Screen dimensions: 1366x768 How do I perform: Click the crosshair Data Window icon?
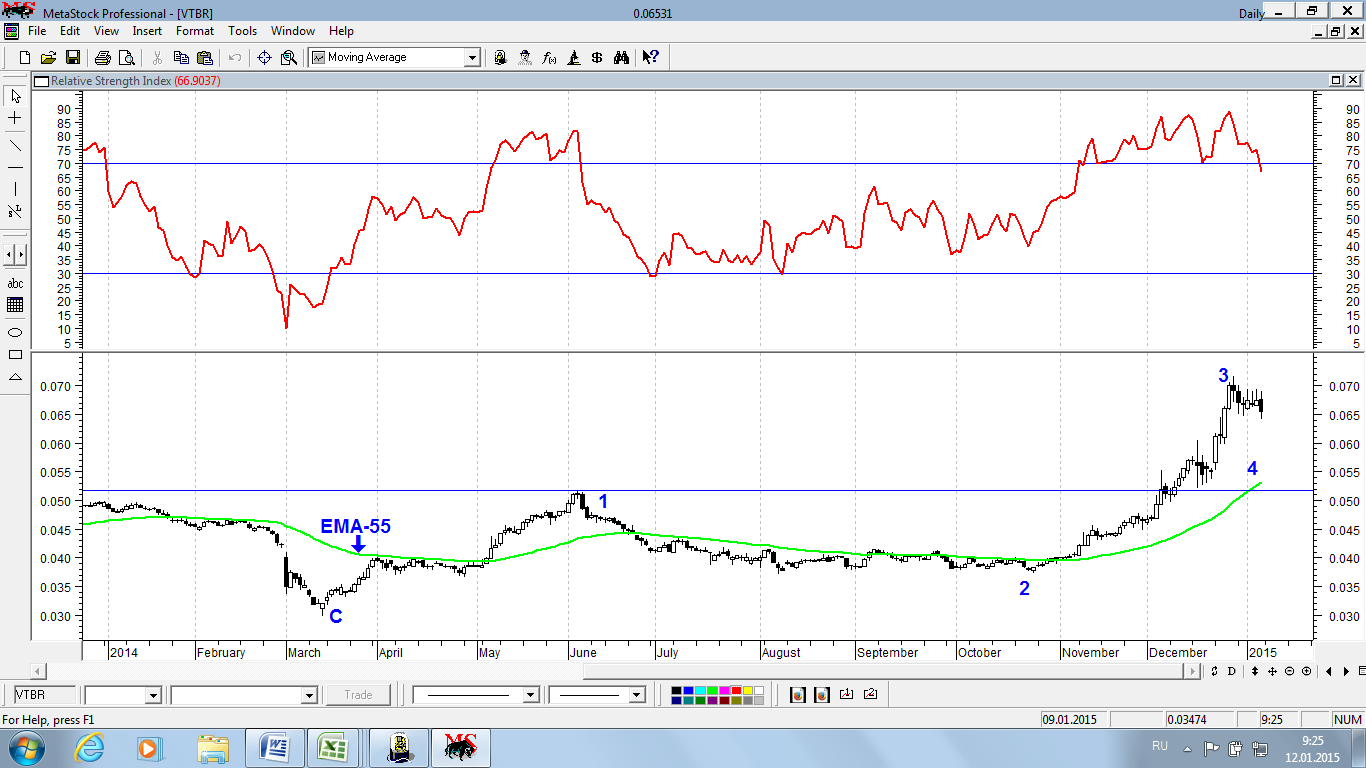click(265, 58)
